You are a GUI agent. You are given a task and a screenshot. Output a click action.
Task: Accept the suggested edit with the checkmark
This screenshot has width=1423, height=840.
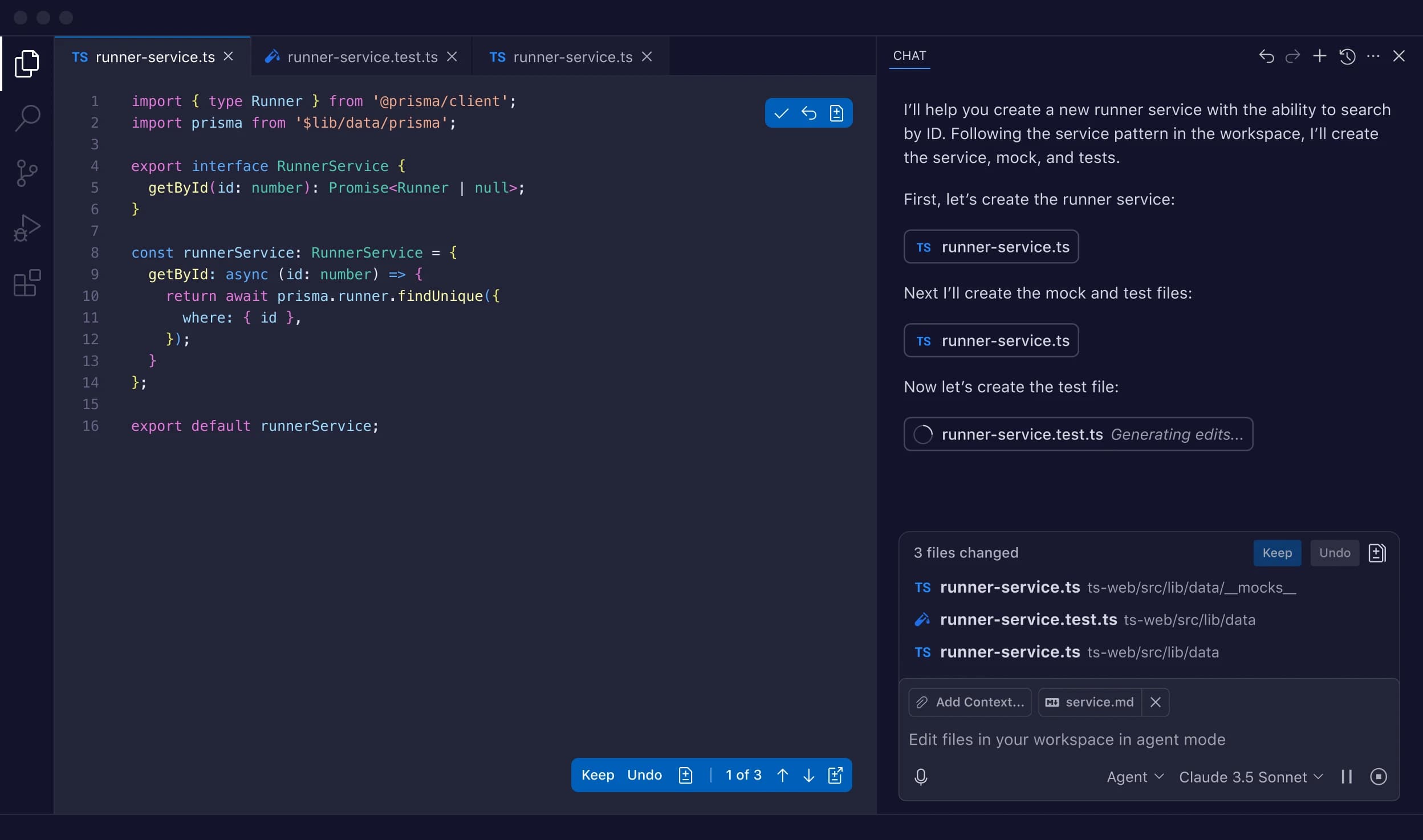(x=780, y=113)
